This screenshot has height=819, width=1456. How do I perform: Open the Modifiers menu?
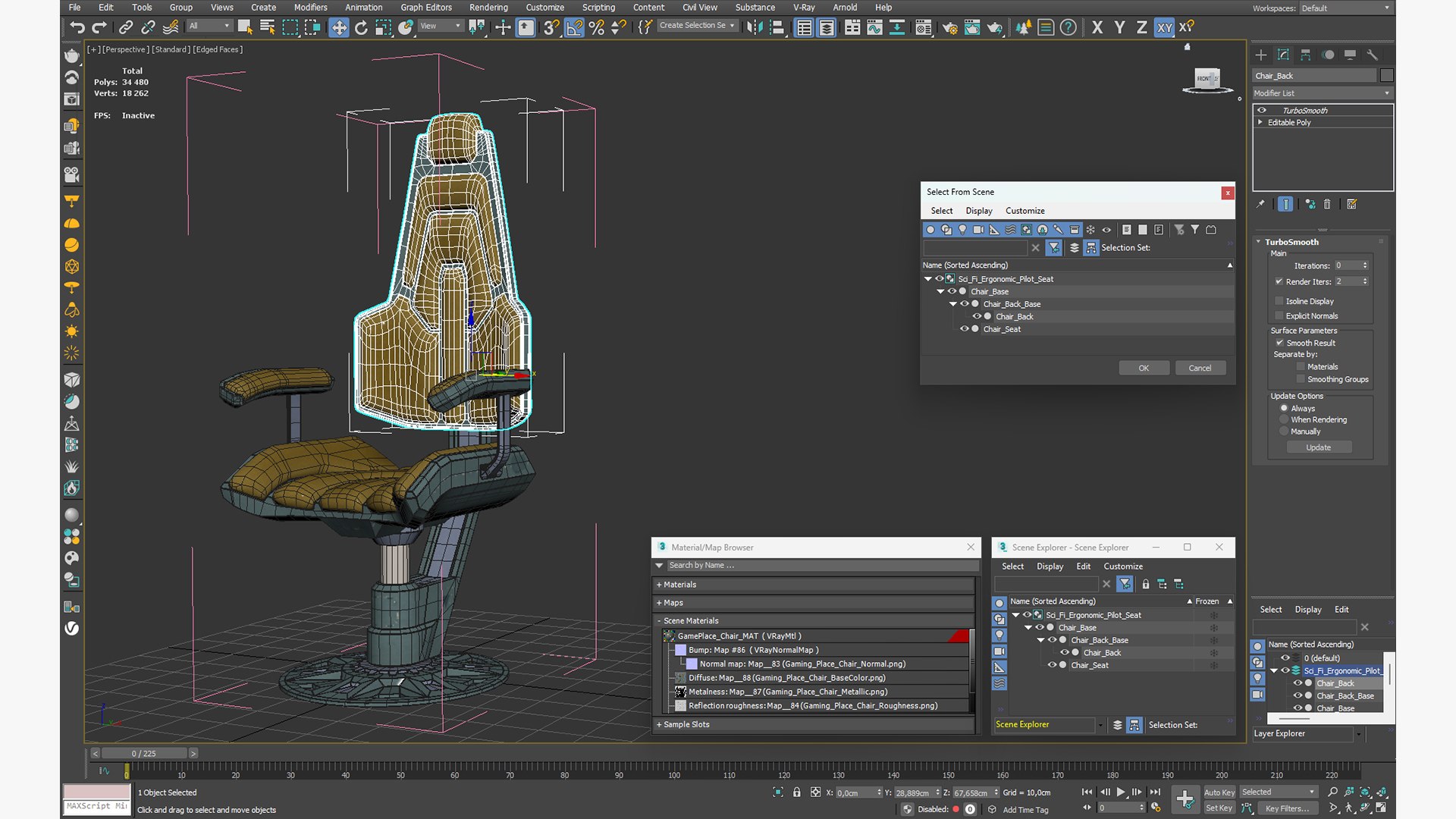coord(310,8)
